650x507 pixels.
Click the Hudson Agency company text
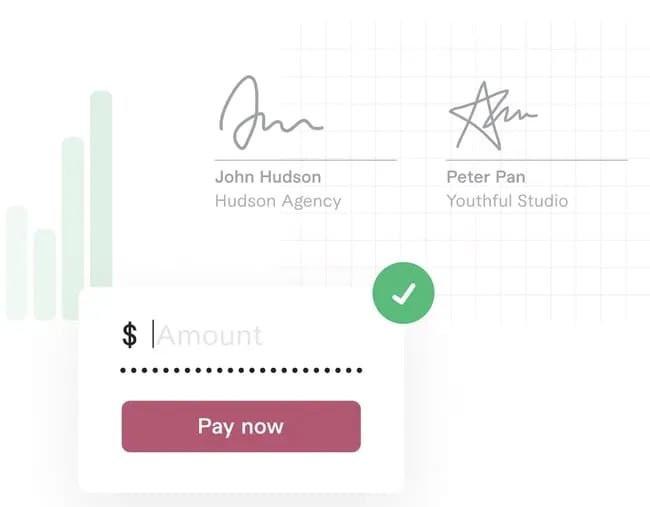coord(278,201)
